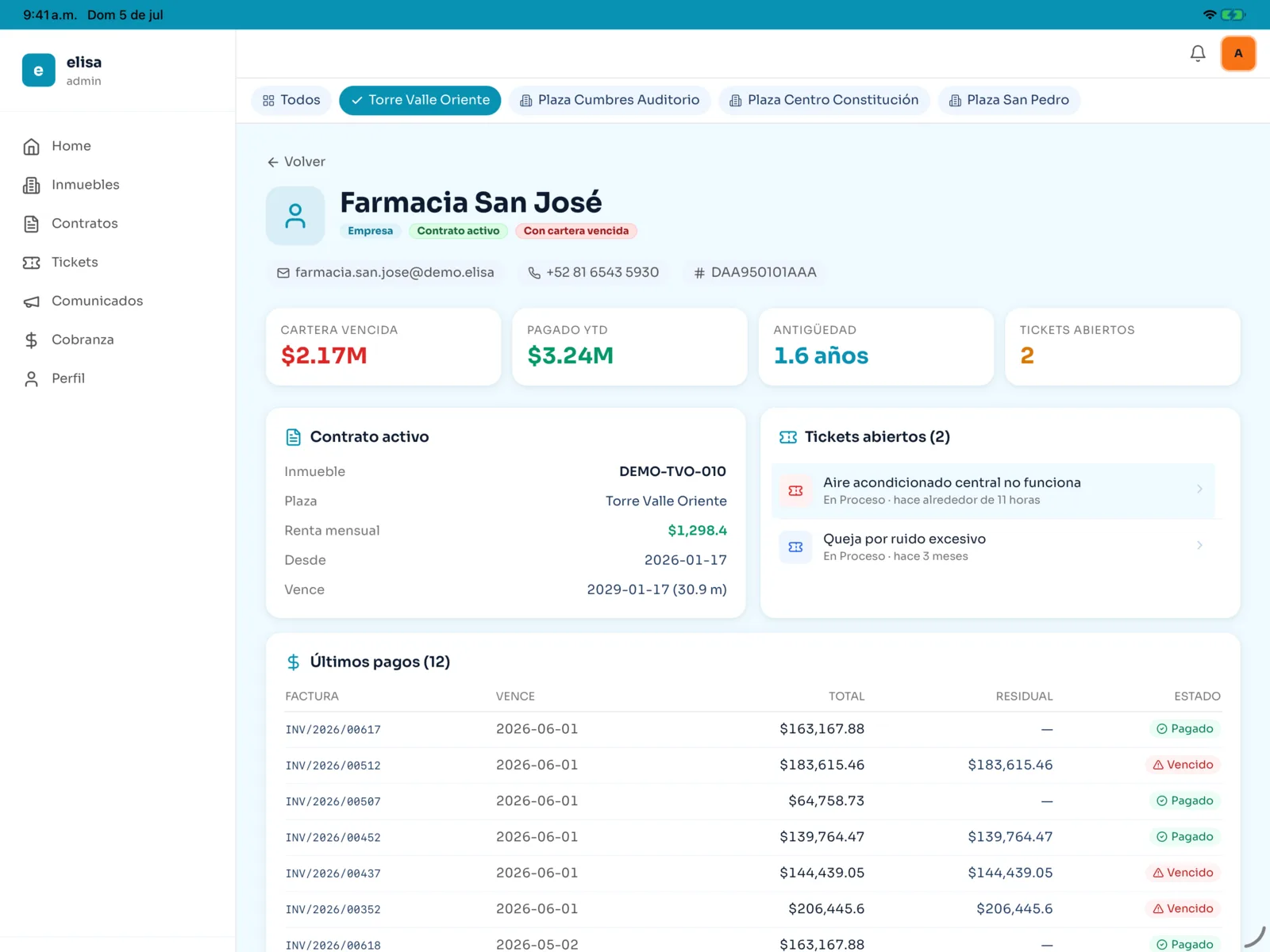The width and height of the screenshot is (1270, 952).
Task: Click the phone icon beside +52 81
Action: [534, 273]
